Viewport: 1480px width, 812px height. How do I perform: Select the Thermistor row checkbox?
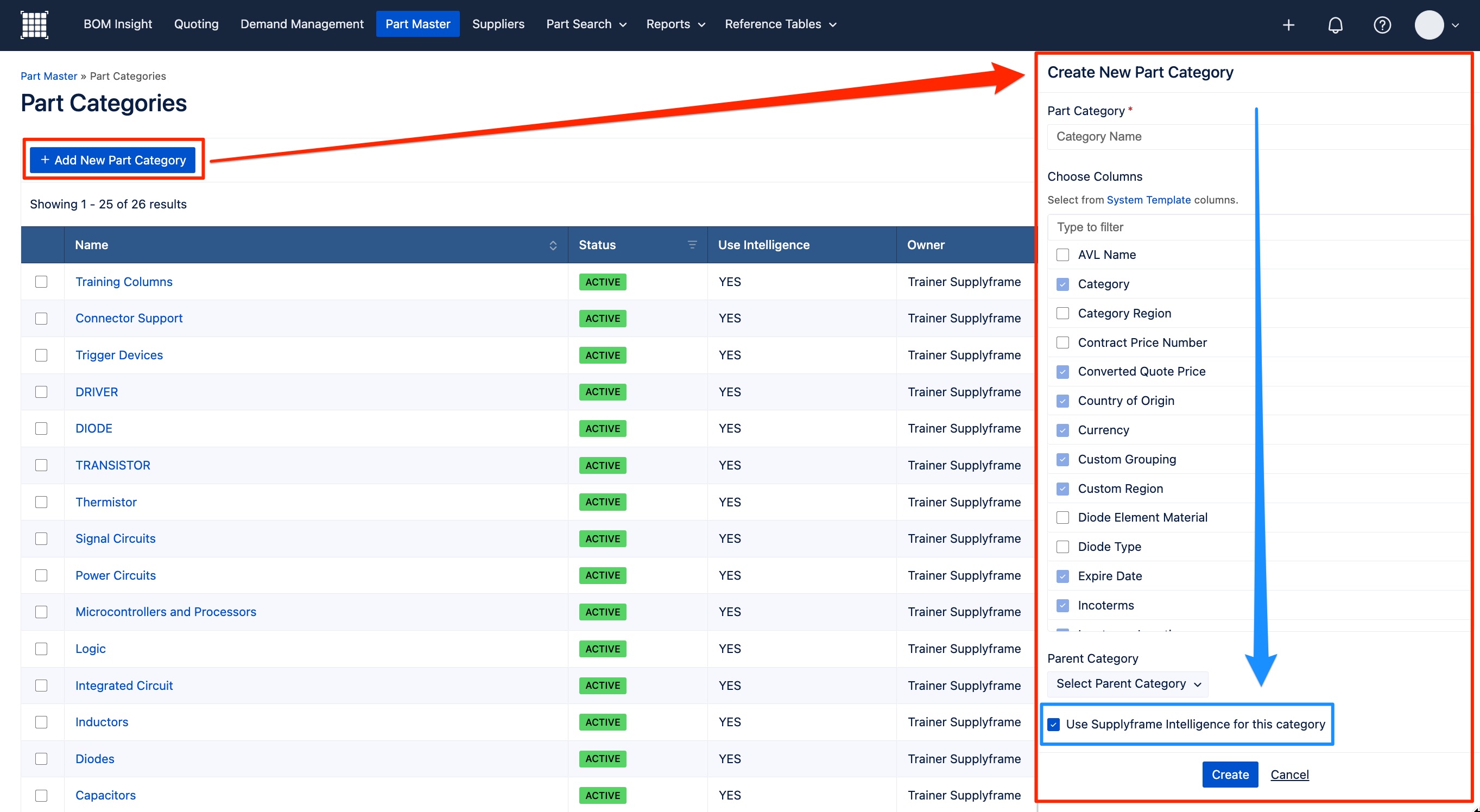coord(41,502)
